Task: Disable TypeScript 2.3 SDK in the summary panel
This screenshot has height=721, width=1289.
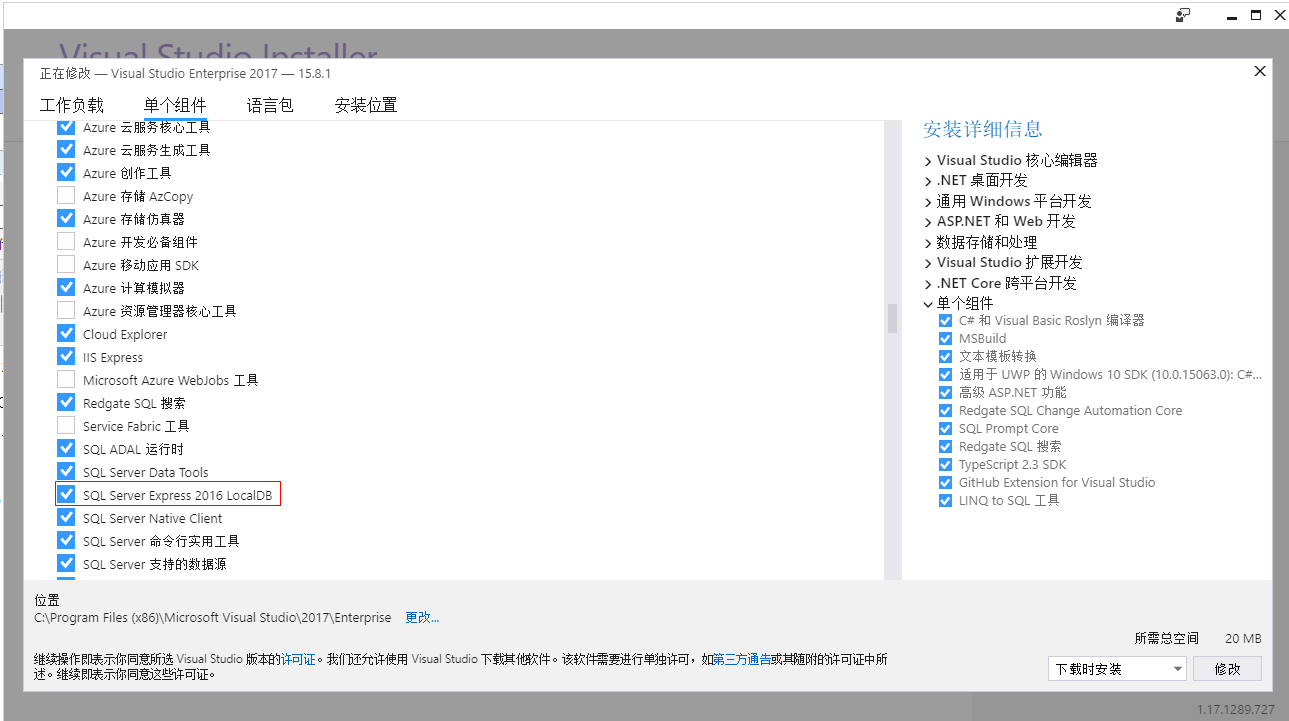Action: point(945,464)
